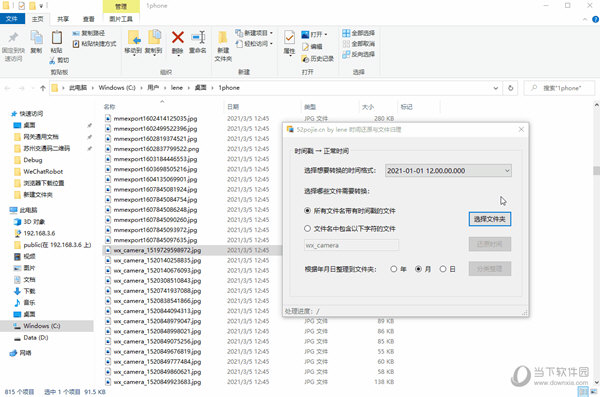This screenshot has height=397, width=600.
Task: Open the time format dropdown 2021-01-01 12.00.00.000
Action: (x=448, y=171)
